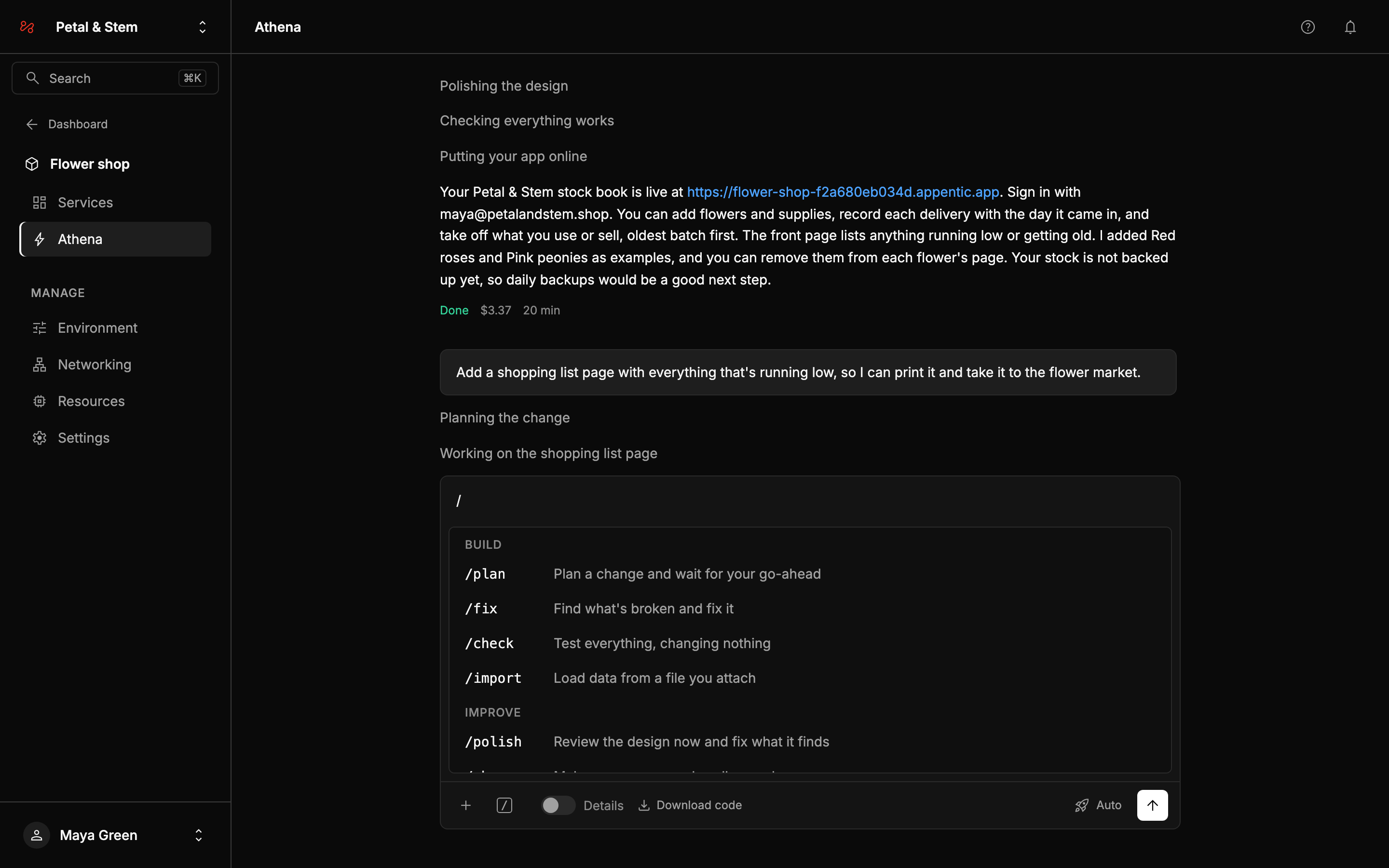
Task: Go back to Dashboard
Action: [67, 124]
